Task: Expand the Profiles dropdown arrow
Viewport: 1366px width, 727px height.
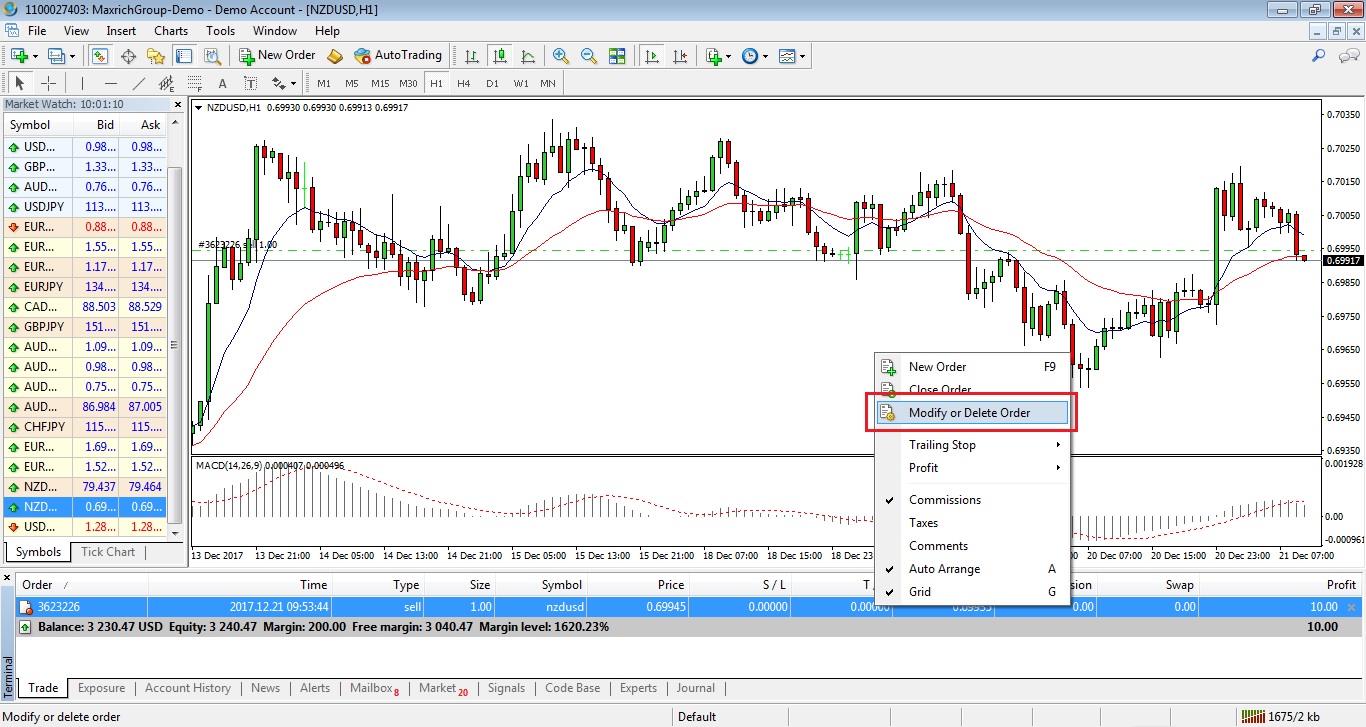Action: pyautogui.click(x=72, y=57)
